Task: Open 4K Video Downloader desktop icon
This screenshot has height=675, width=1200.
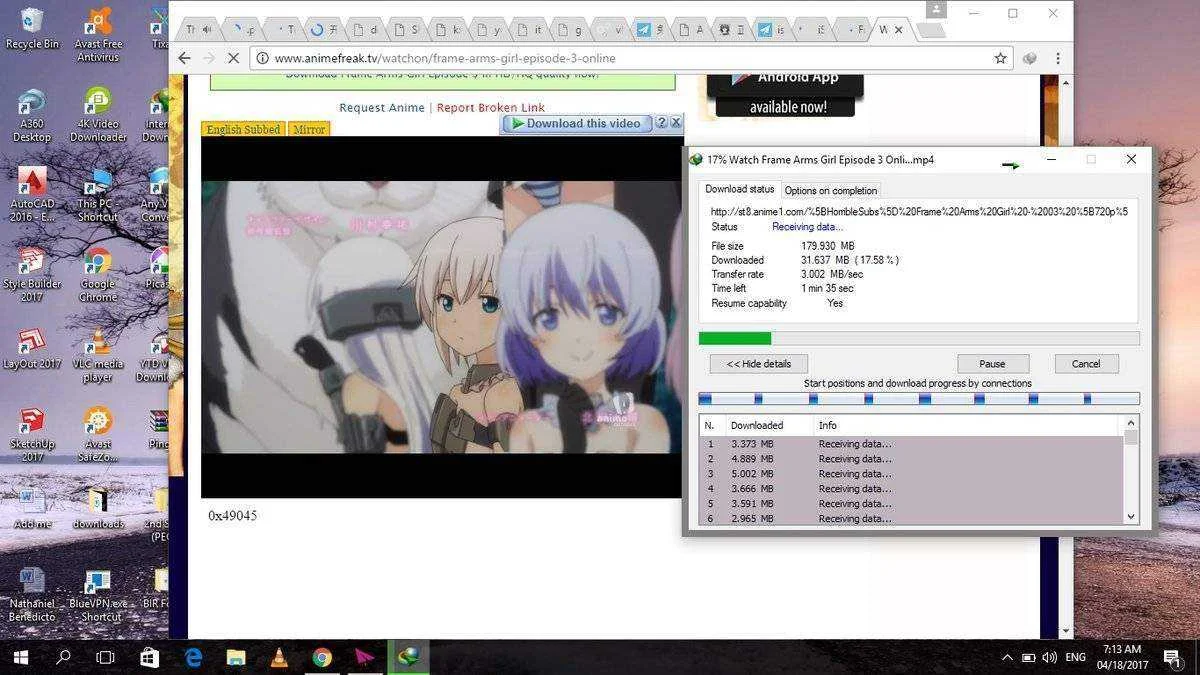Action: tap(97, 115)
